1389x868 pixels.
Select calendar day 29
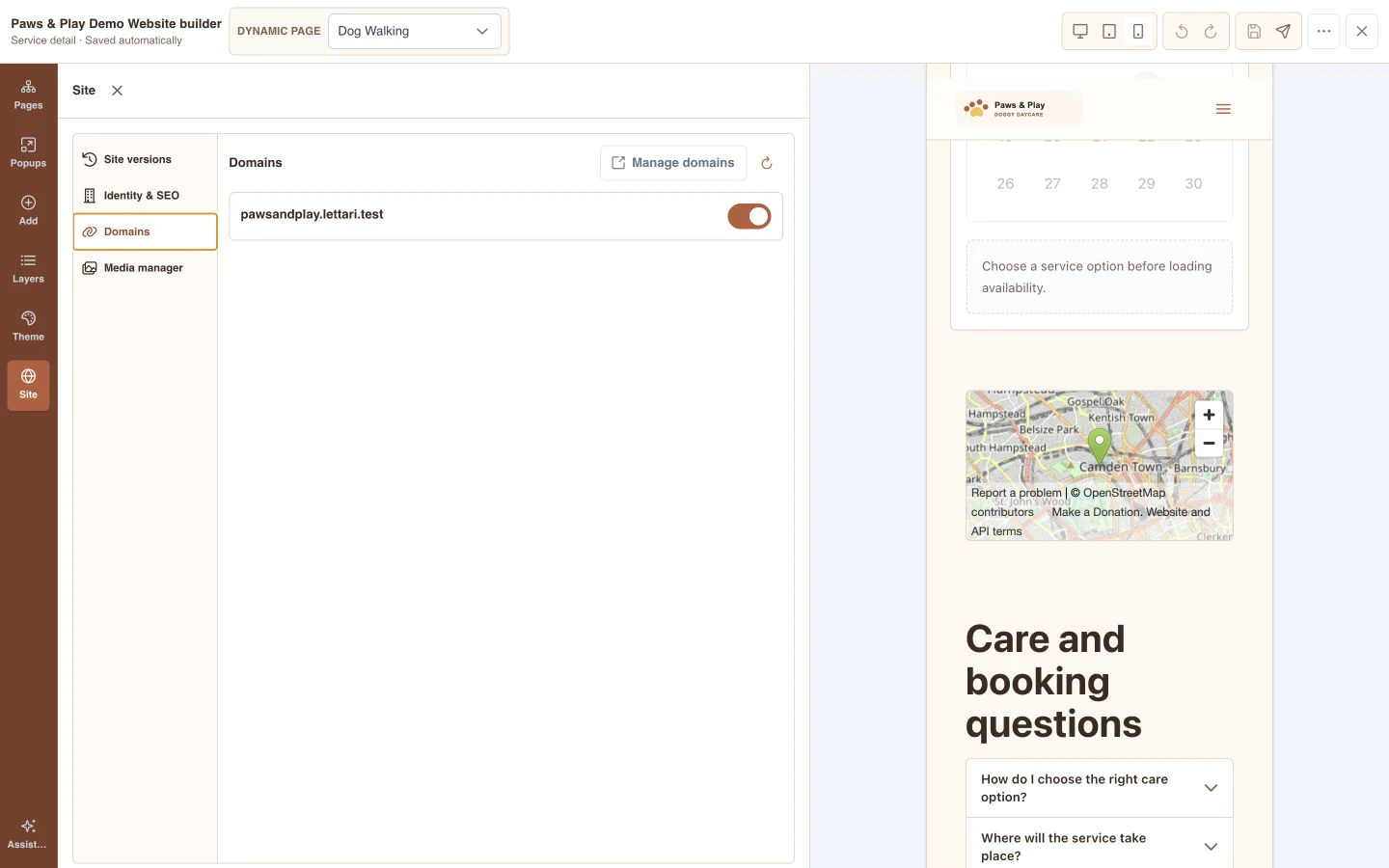coord(1146,183)
